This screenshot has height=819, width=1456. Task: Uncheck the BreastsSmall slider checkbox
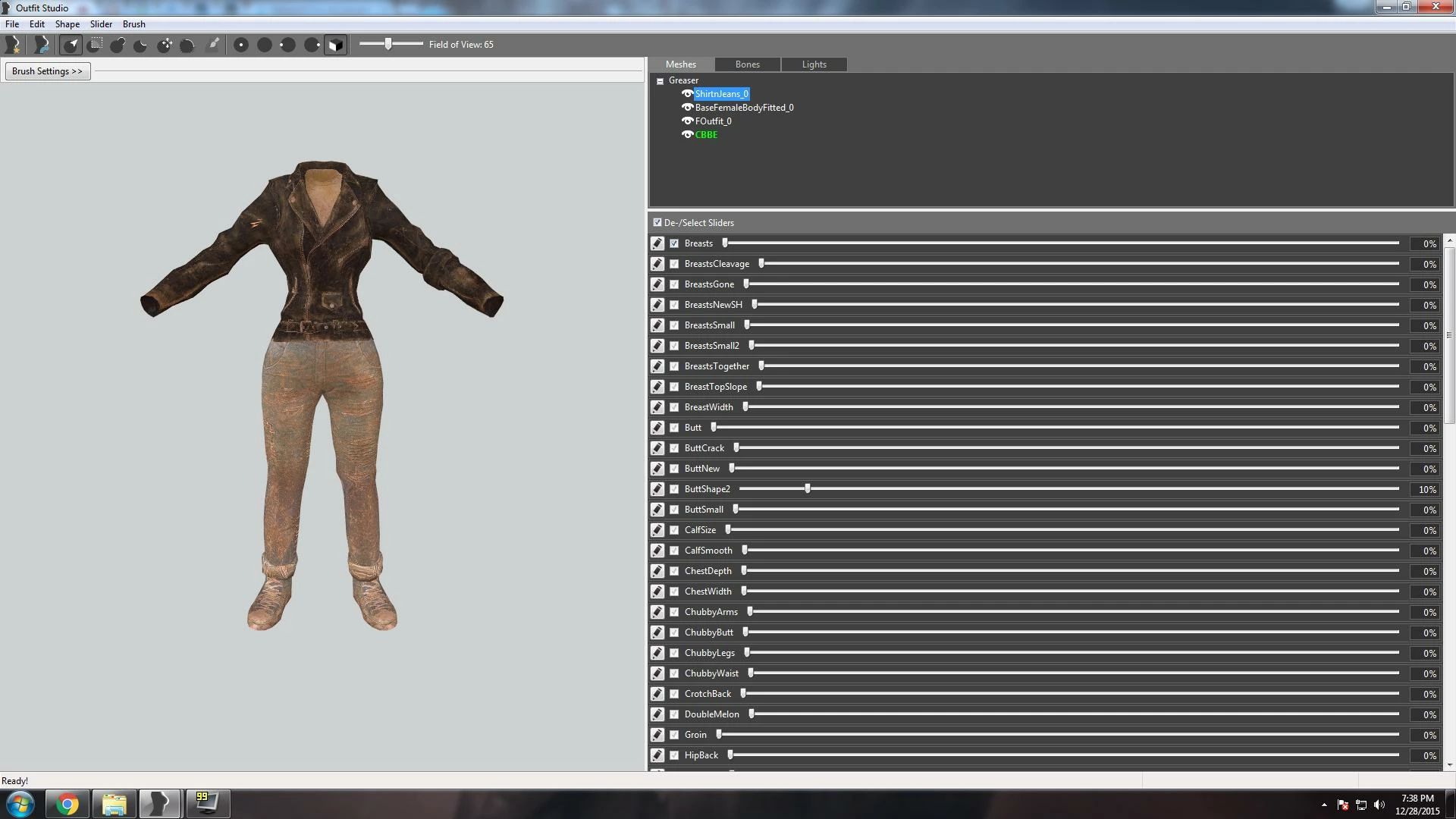(674, 325)
